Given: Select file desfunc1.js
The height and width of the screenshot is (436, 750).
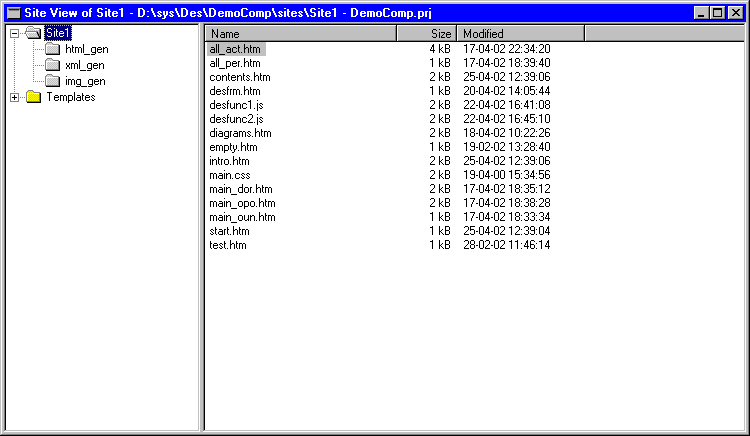Looking at the screenshot, I should pyautogui.click(x=236, y=105).
